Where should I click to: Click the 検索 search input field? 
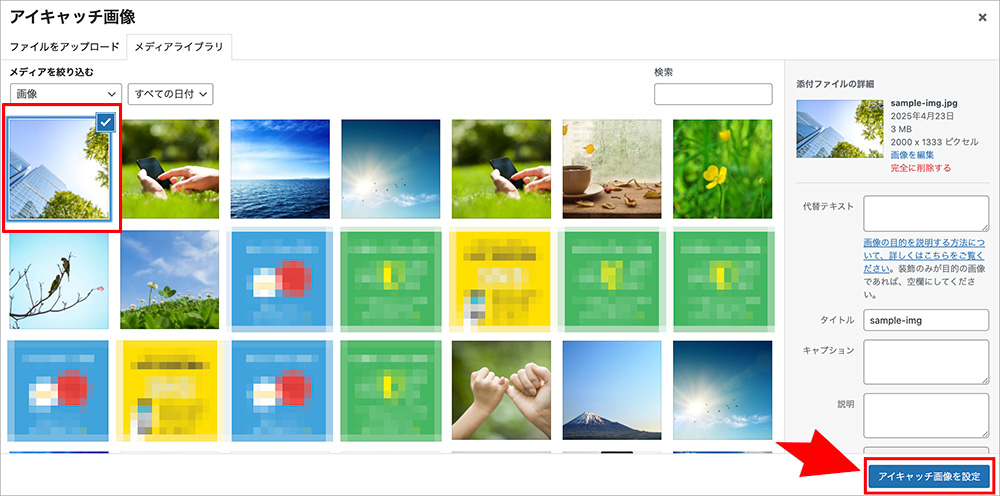713,94
